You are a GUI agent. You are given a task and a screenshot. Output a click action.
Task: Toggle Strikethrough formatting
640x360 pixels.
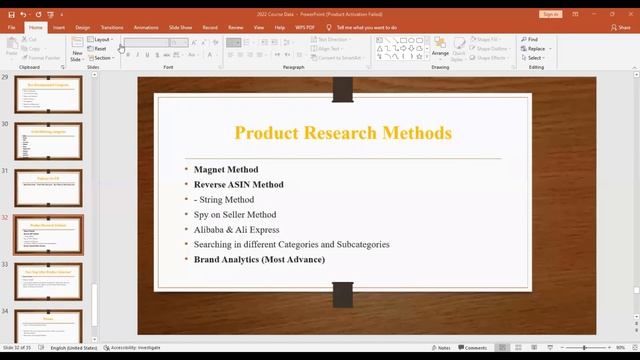(x=167, y=55)
